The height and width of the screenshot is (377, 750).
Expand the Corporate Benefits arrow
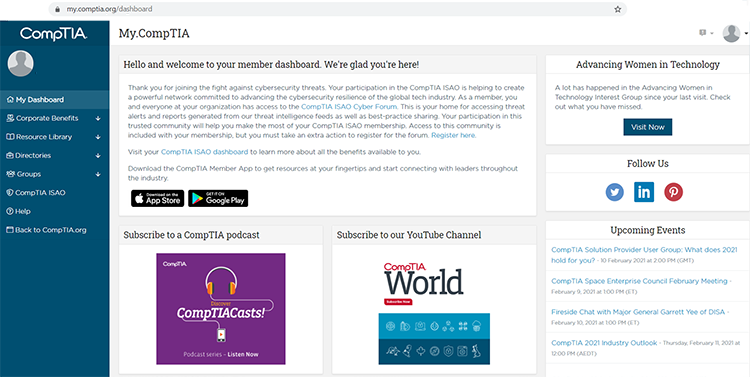click(98, 118)
